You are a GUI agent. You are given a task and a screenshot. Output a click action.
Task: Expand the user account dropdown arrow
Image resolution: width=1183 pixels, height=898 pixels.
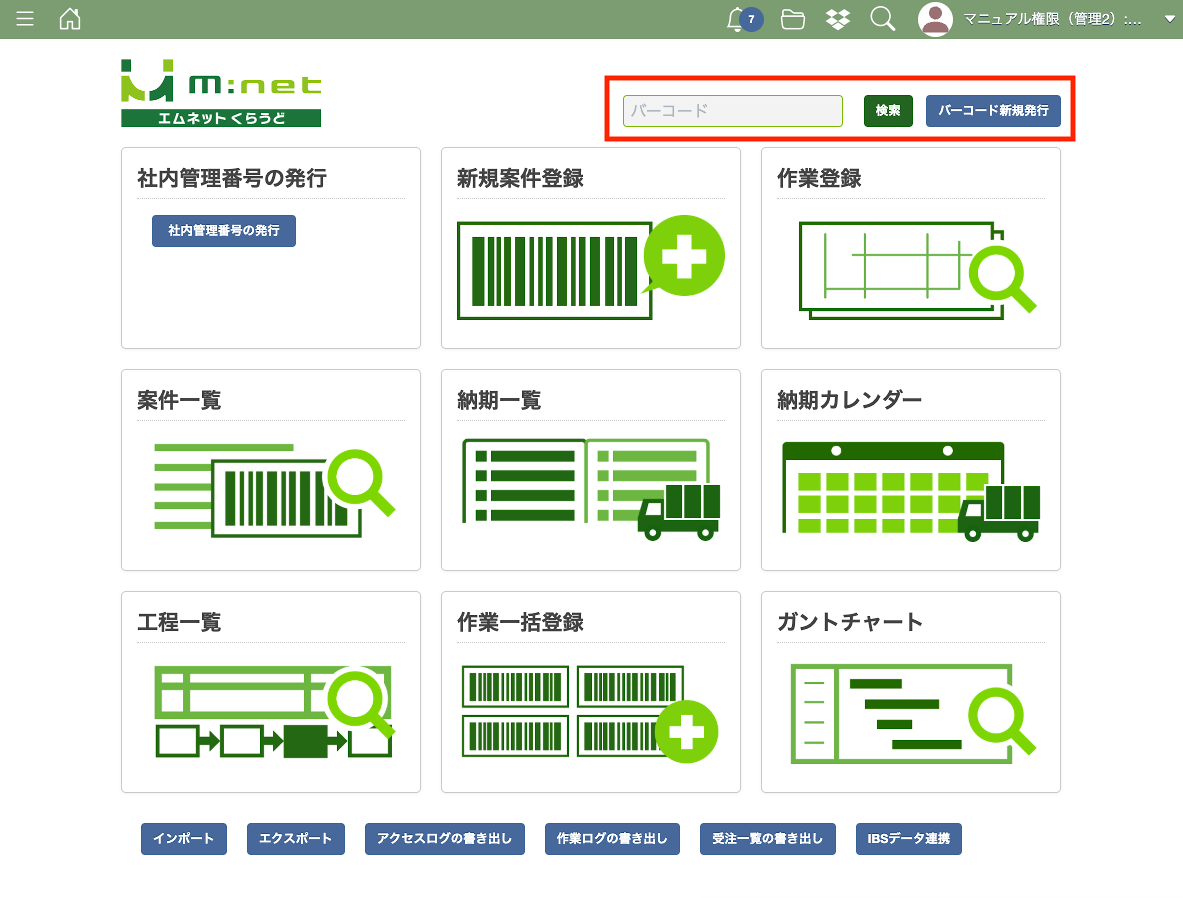click(x=1170, y=19)
